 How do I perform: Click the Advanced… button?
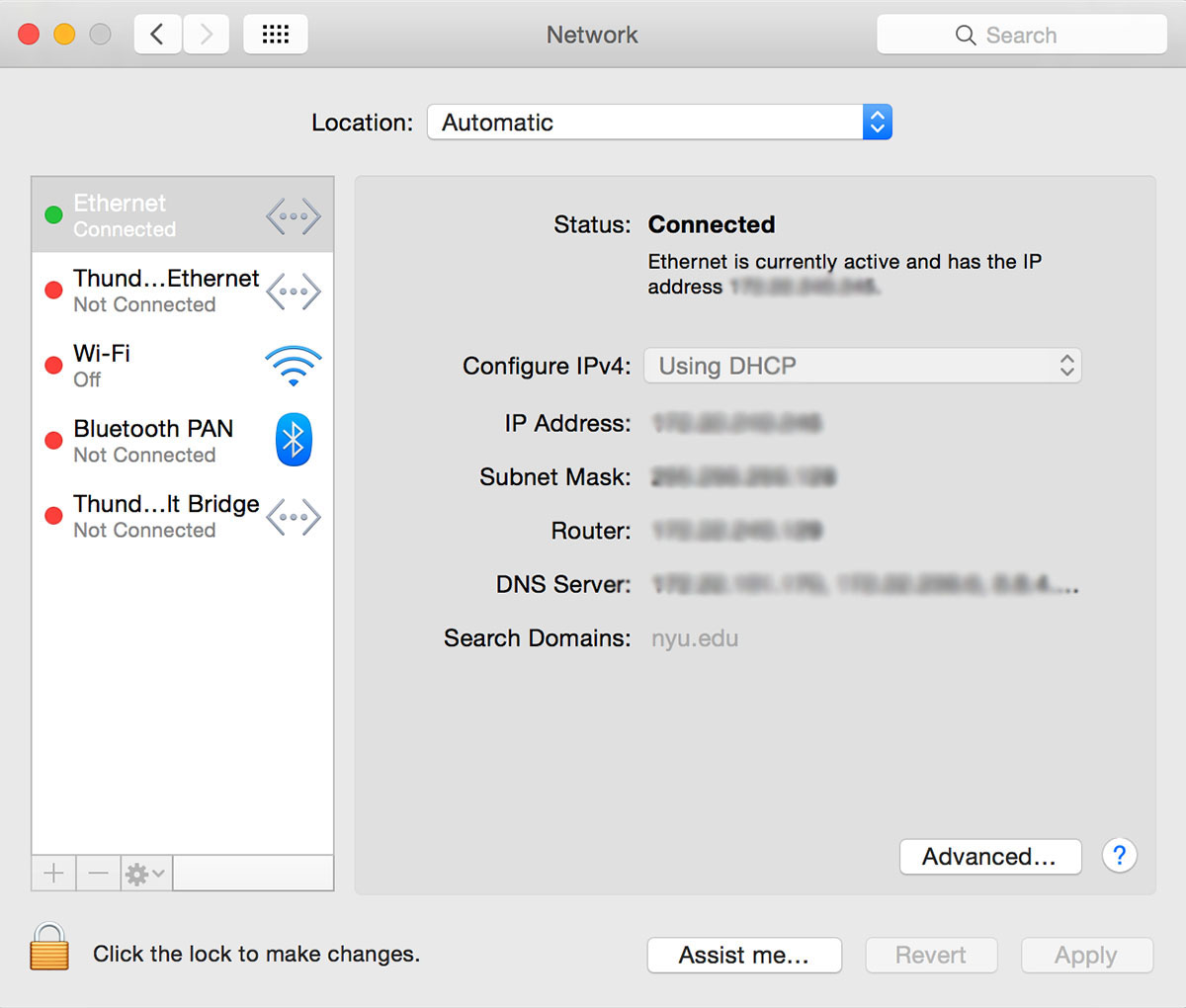tap(989, 857)
